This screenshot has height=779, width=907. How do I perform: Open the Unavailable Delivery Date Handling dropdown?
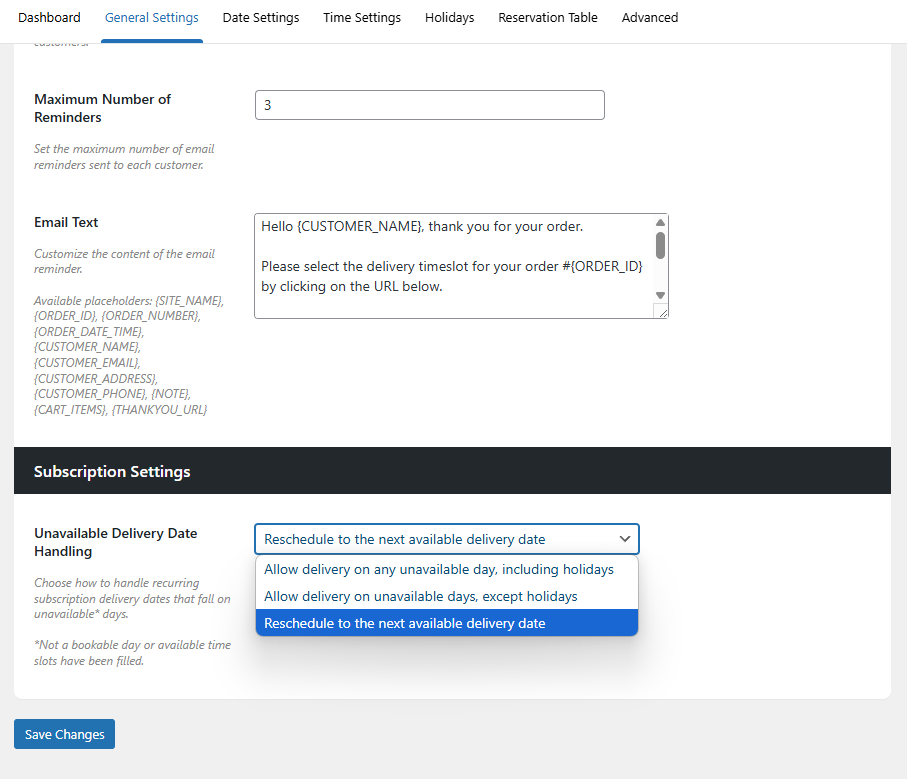point(446,538)
